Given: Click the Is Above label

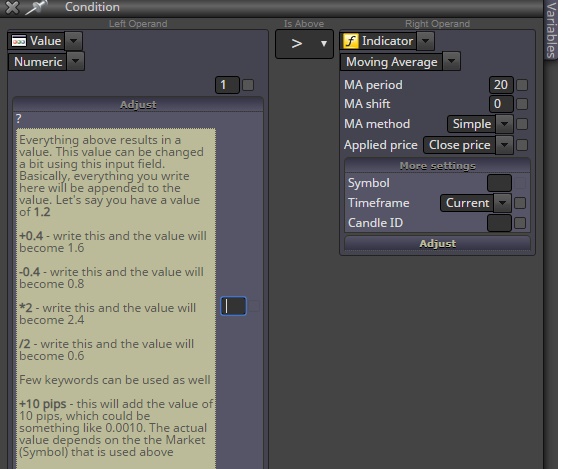Looking at the screenshot, I should [304, 24].
